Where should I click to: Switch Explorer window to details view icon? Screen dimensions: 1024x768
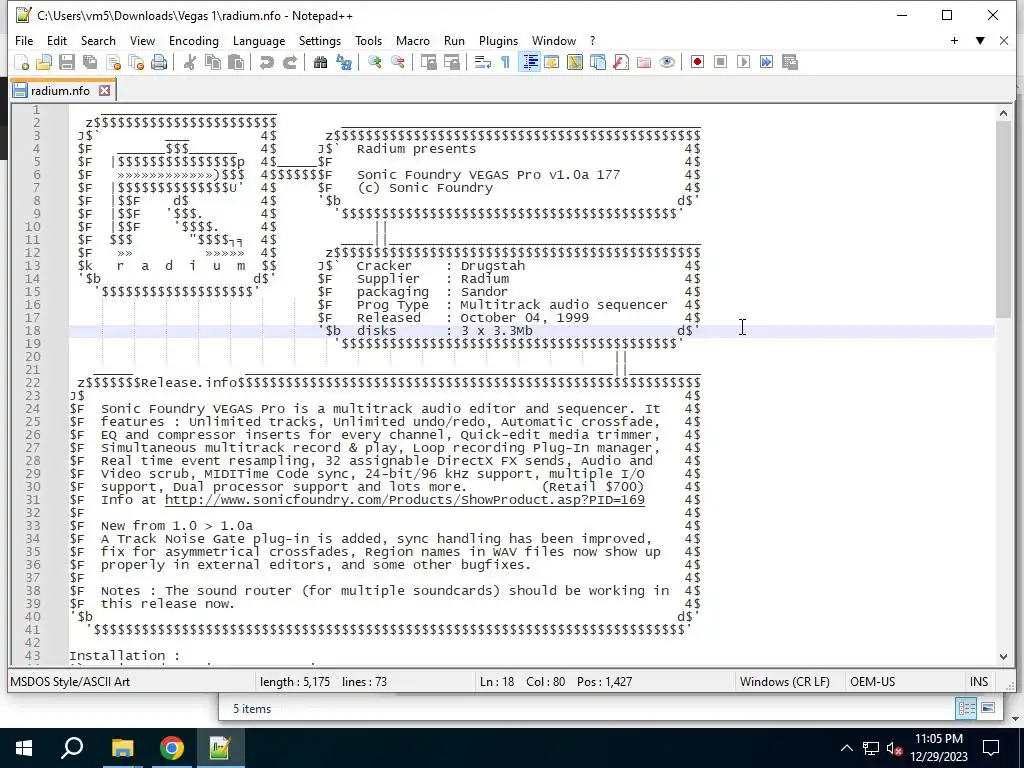pyautogui.click(x=966, y=709)
